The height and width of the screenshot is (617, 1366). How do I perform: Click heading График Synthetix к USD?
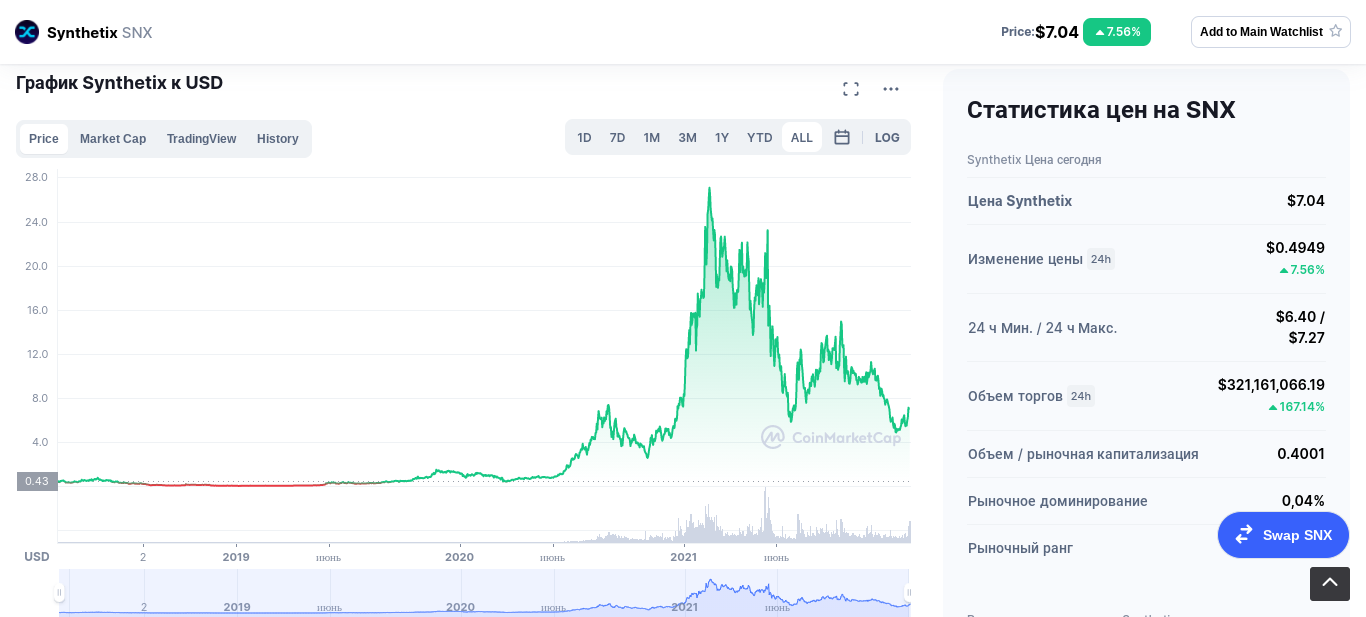[x=120, y=83]
